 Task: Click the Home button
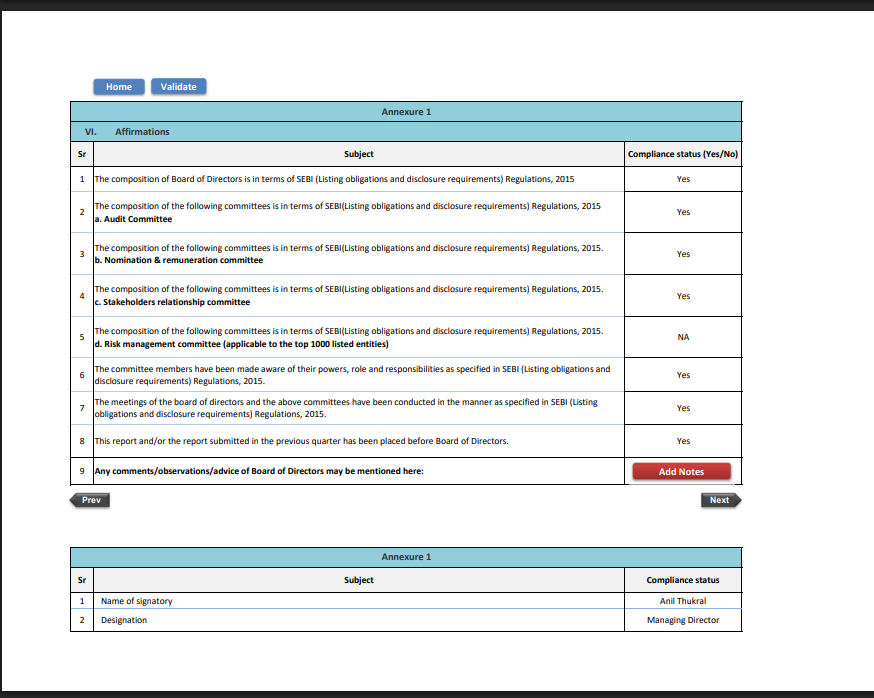[x=119, y=86]
